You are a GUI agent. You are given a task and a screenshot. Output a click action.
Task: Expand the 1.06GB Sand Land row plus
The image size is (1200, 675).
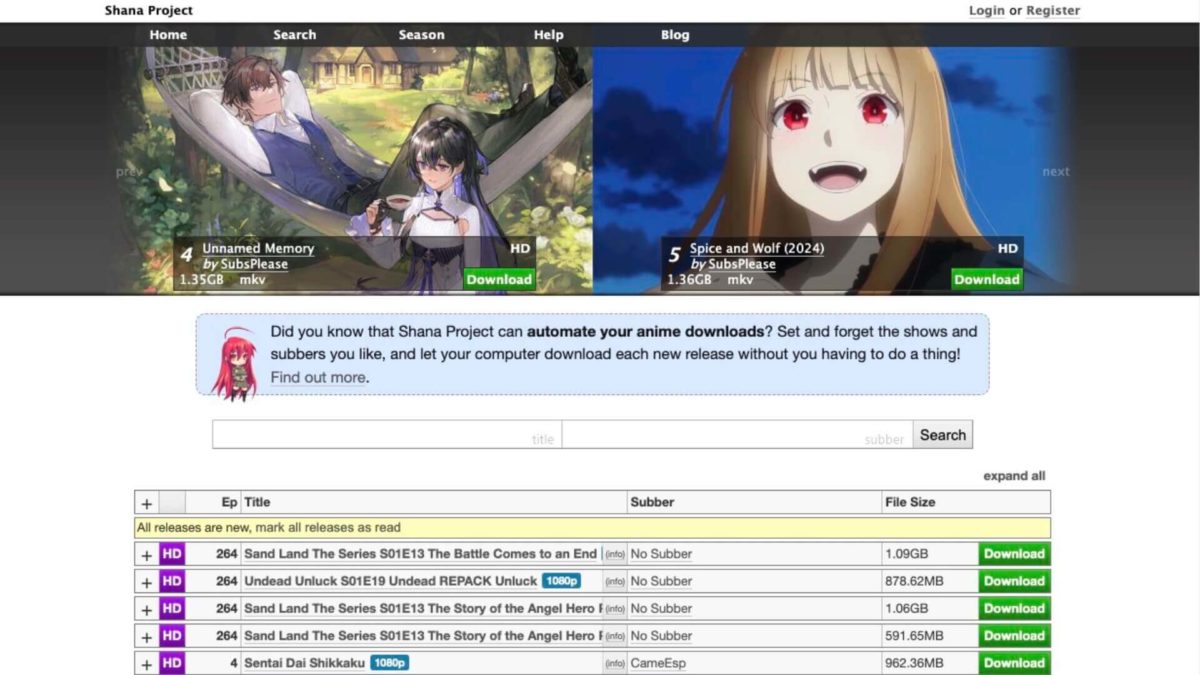146,608
